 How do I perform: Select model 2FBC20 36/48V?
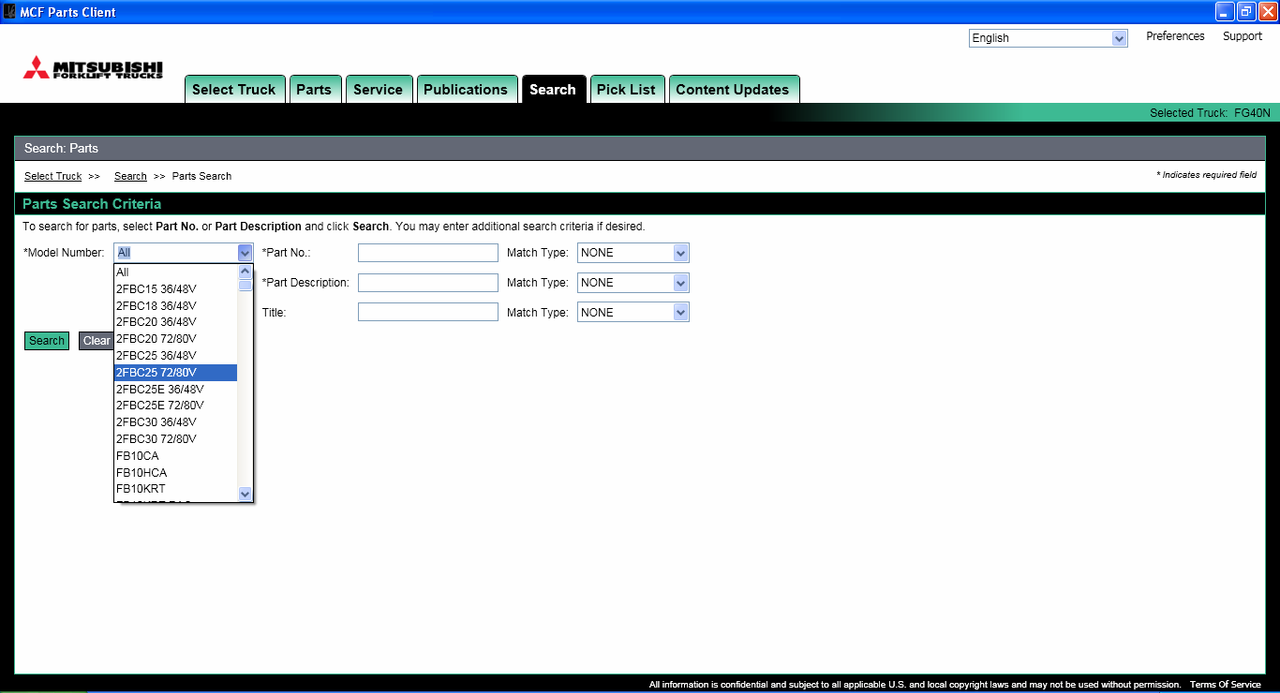tap(175, 322)
